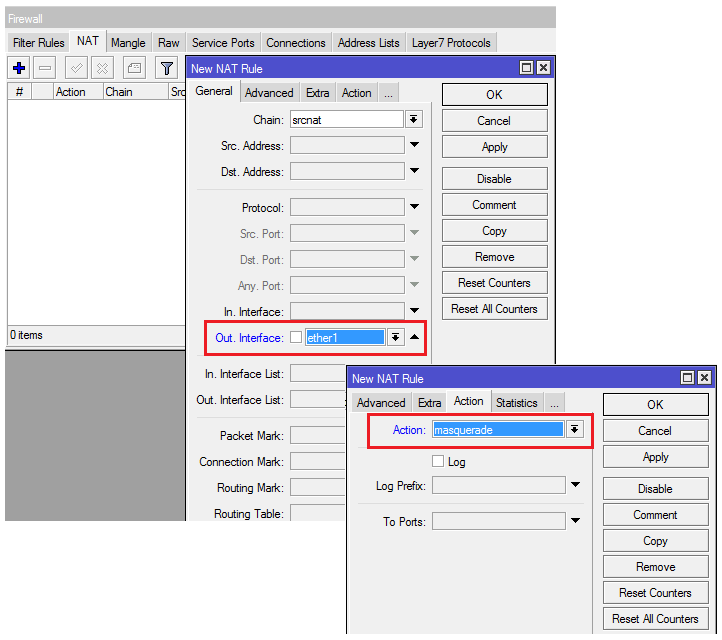The height and width of the screenshot is (640, 722).
Task: Click the Action column header in list
Action: tap(77, 92)
